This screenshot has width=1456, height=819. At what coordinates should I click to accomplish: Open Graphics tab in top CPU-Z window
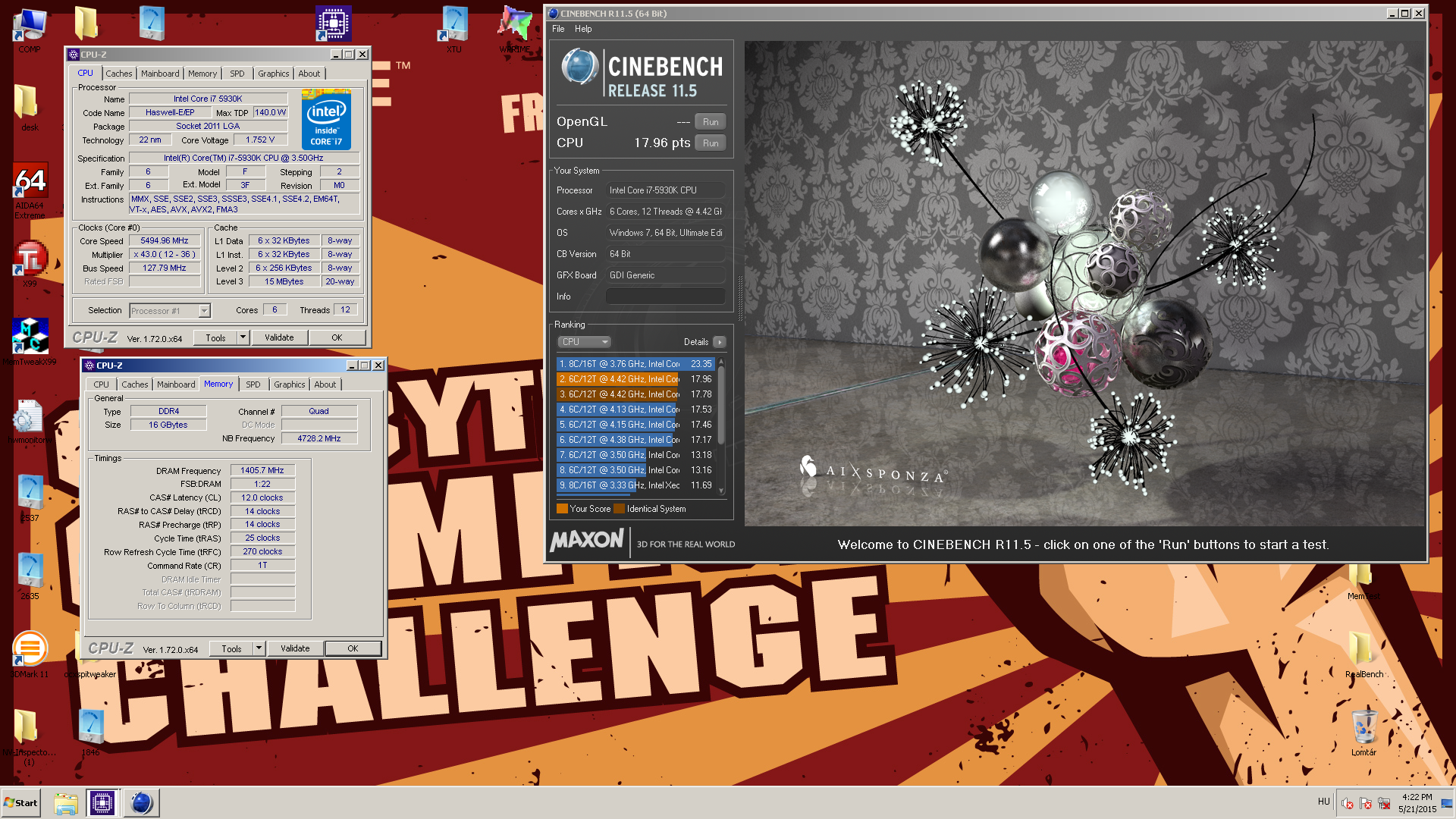[x=273, y=74]
